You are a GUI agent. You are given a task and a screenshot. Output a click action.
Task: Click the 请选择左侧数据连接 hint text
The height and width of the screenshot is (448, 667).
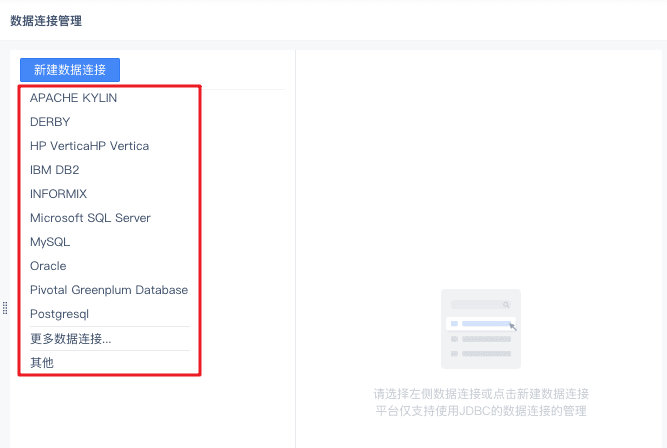tap(481, 394)
